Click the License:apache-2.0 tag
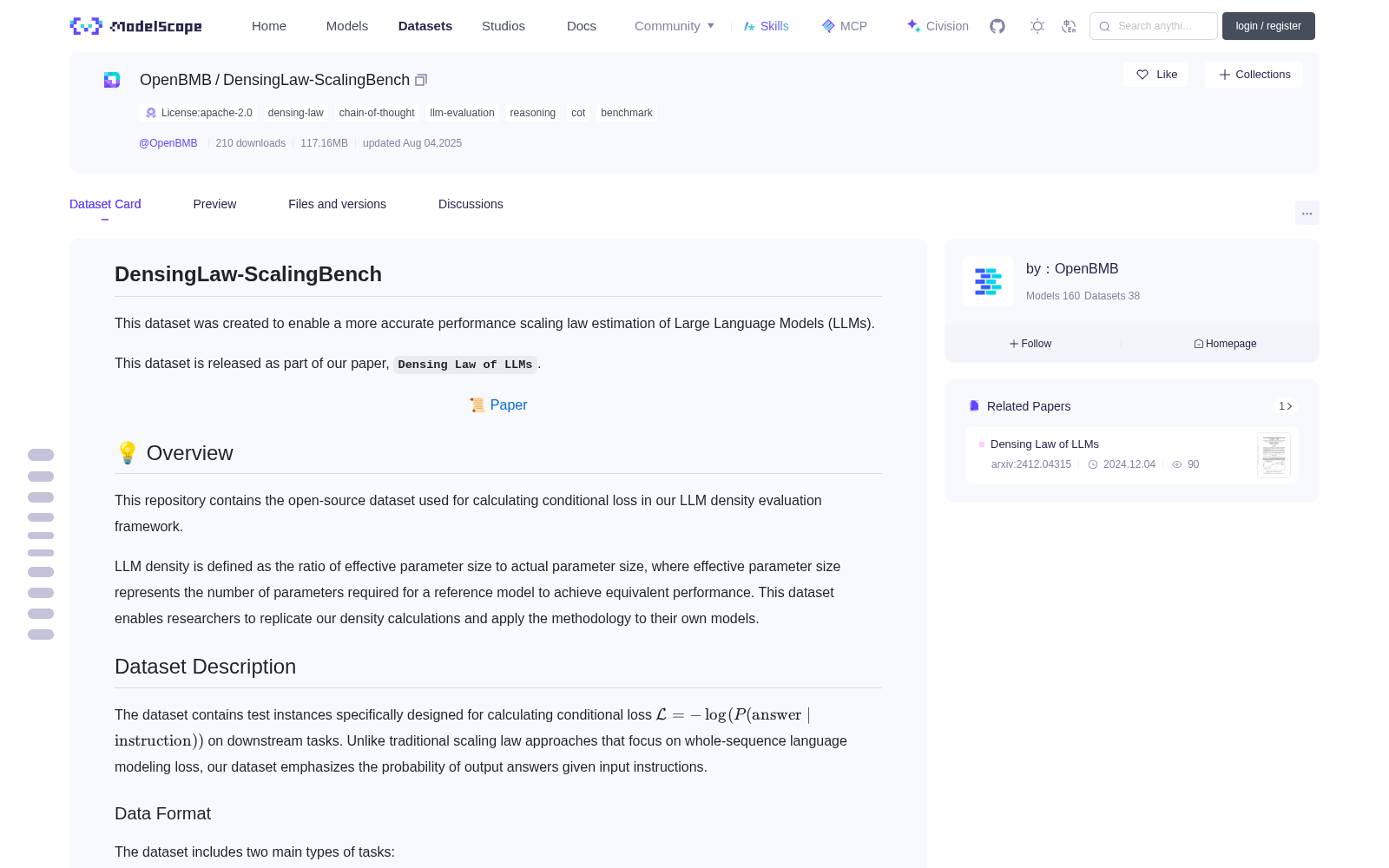The height and width of the screenshot is (868, 1389). tap(199, 113)
